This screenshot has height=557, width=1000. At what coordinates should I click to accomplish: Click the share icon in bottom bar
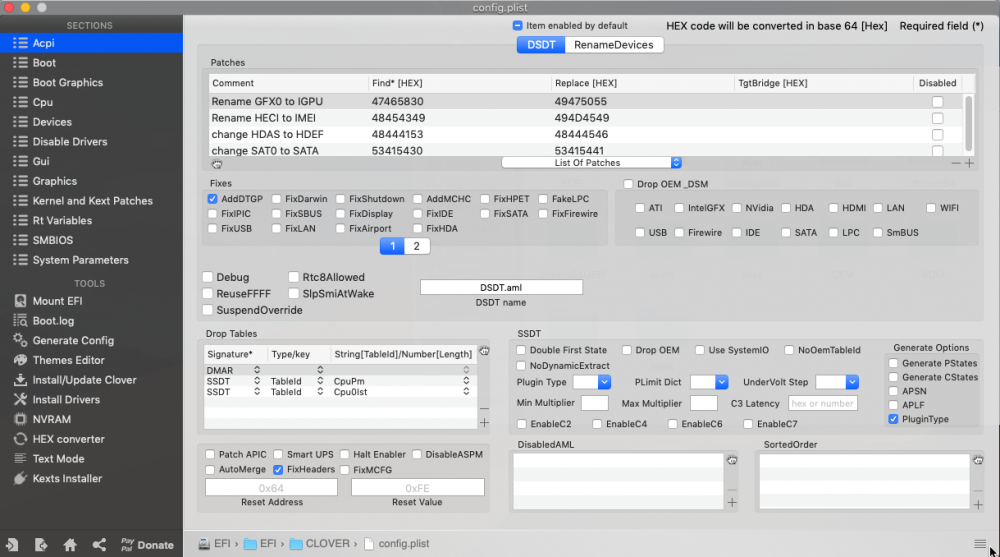(99, 545)
